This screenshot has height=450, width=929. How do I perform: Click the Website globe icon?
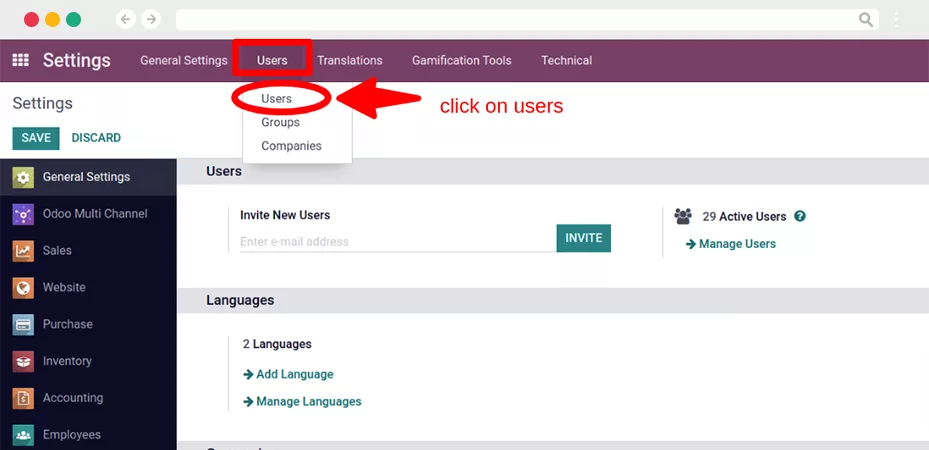pos(23,287)
